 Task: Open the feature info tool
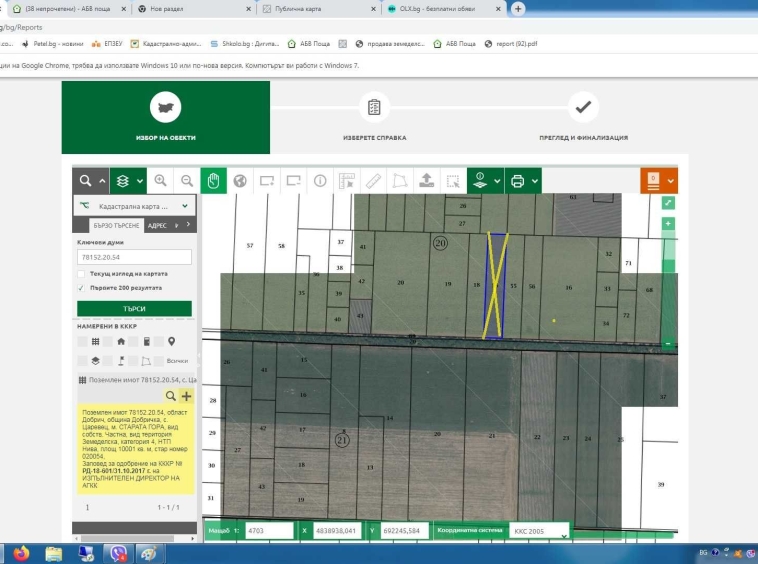tap(321, 181)
